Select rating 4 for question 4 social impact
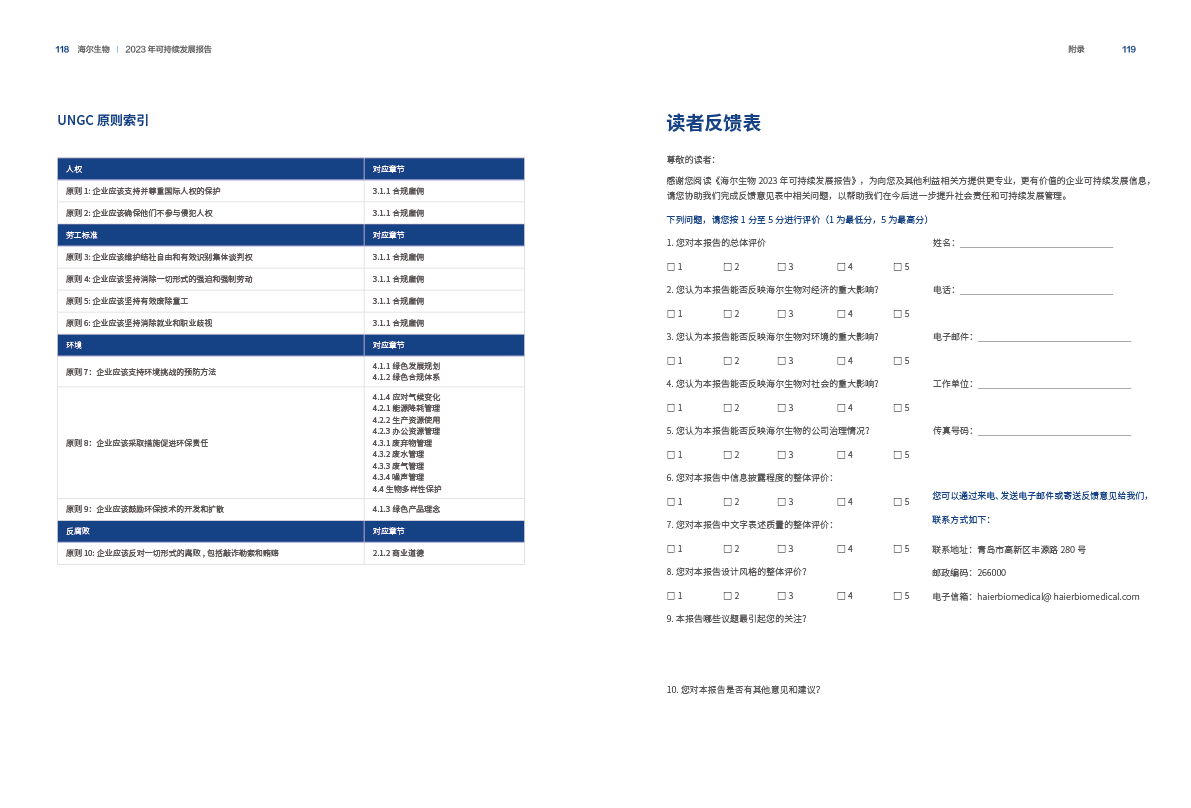This screenshot has width=1191, height=808. (840, 408)
